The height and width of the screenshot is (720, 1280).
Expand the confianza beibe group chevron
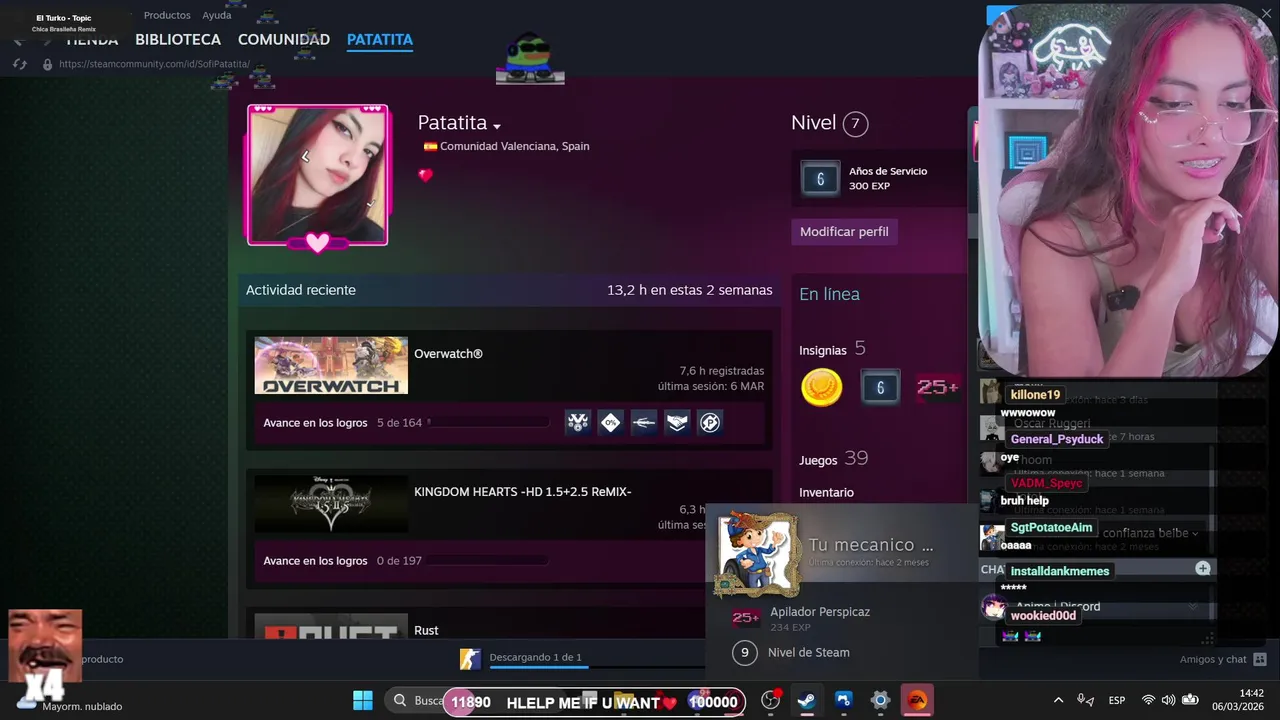point(1194,534)
